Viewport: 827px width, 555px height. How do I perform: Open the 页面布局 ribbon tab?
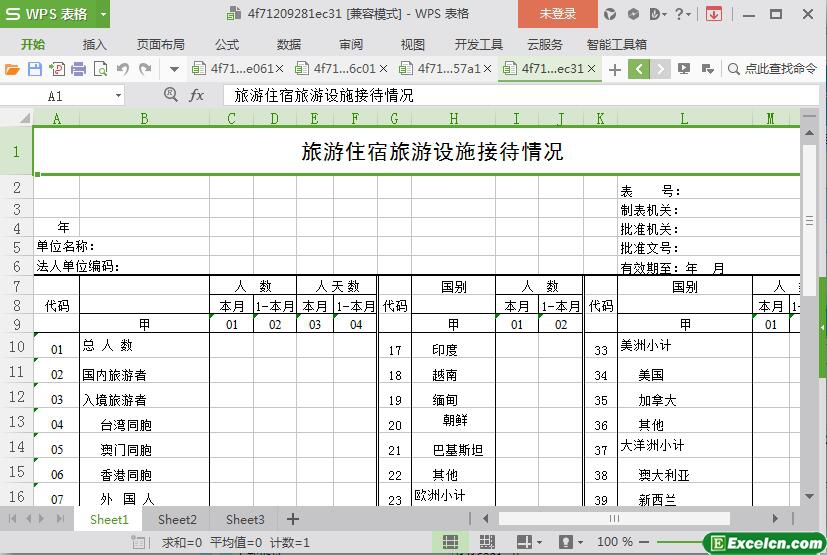pyautogui.click(x=160, y=44)
